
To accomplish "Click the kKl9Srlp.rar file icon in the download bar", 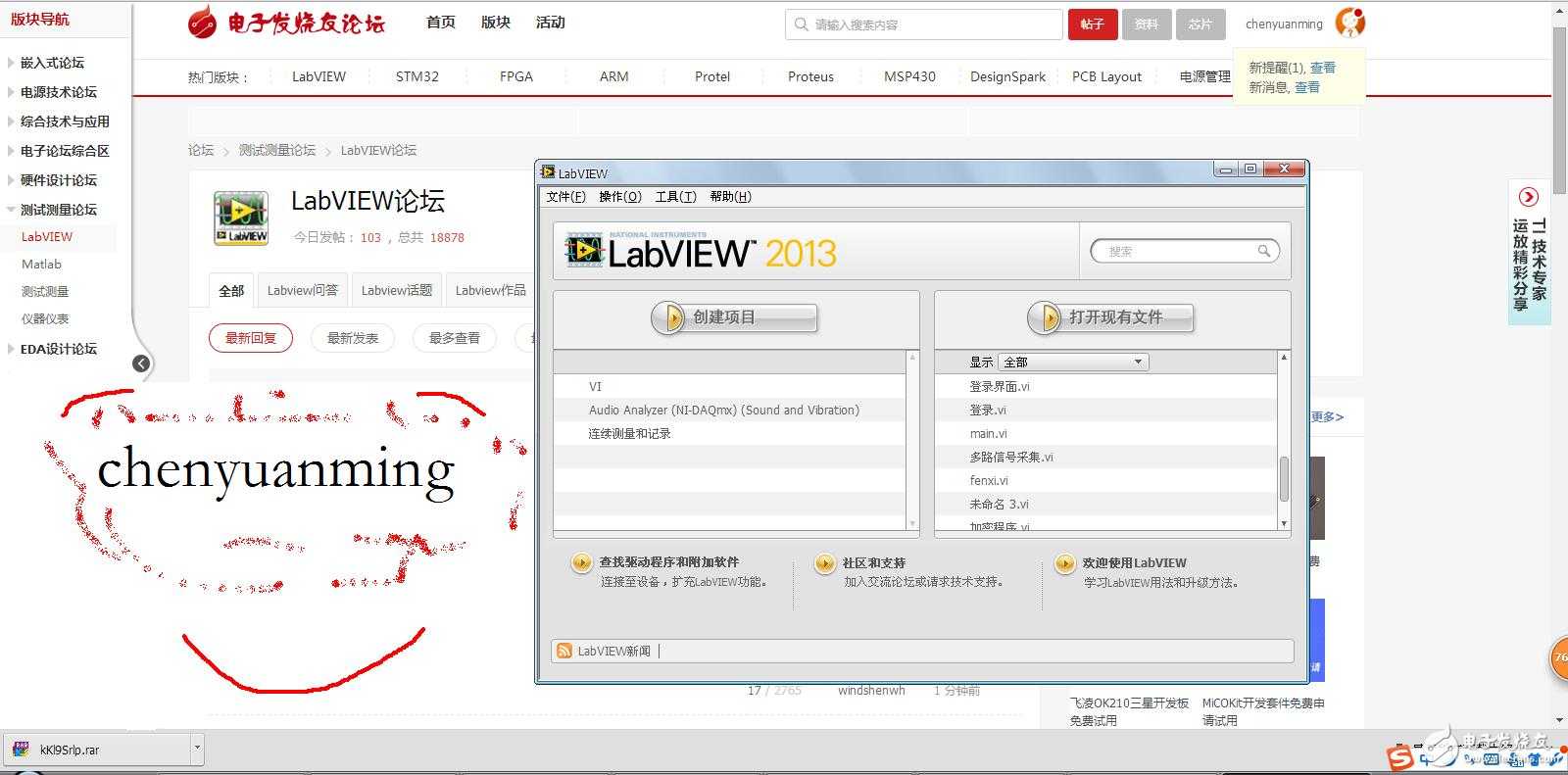I will (x=20, y=750).
